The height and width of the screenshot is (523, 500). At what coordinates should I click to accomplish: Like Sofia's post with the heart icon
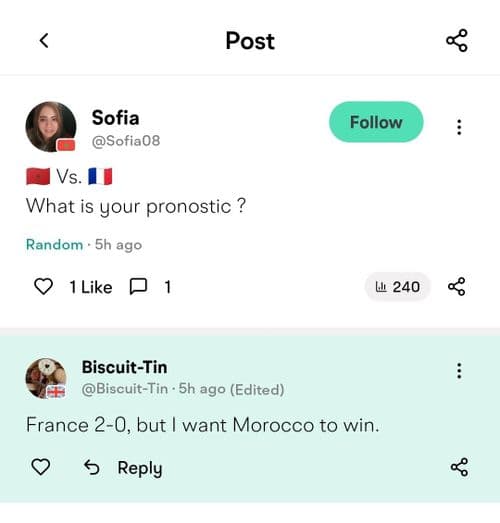[x=43, y=287]
